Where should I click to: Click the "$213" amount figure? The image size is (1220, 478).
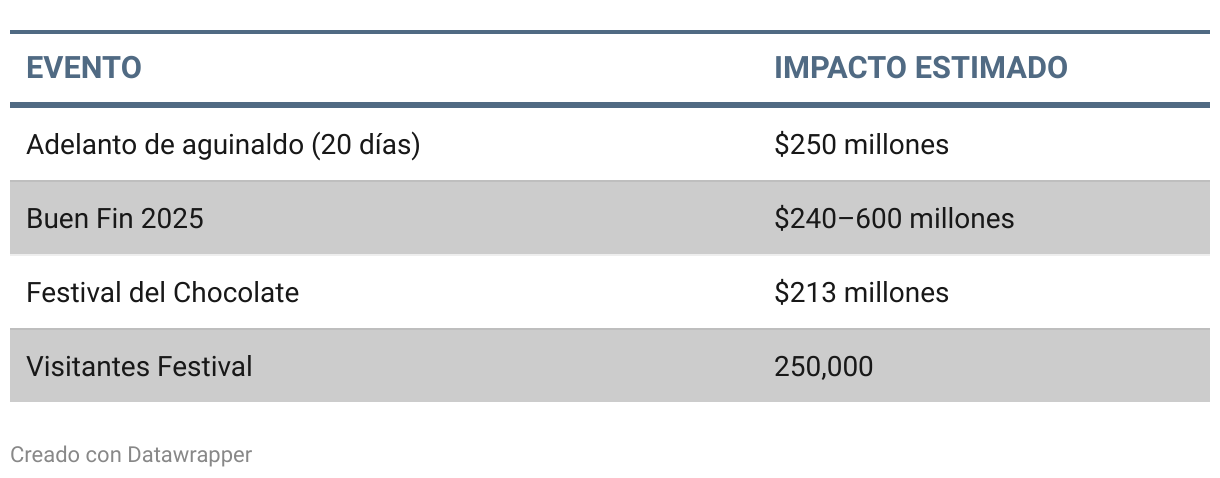pos(804,292)
